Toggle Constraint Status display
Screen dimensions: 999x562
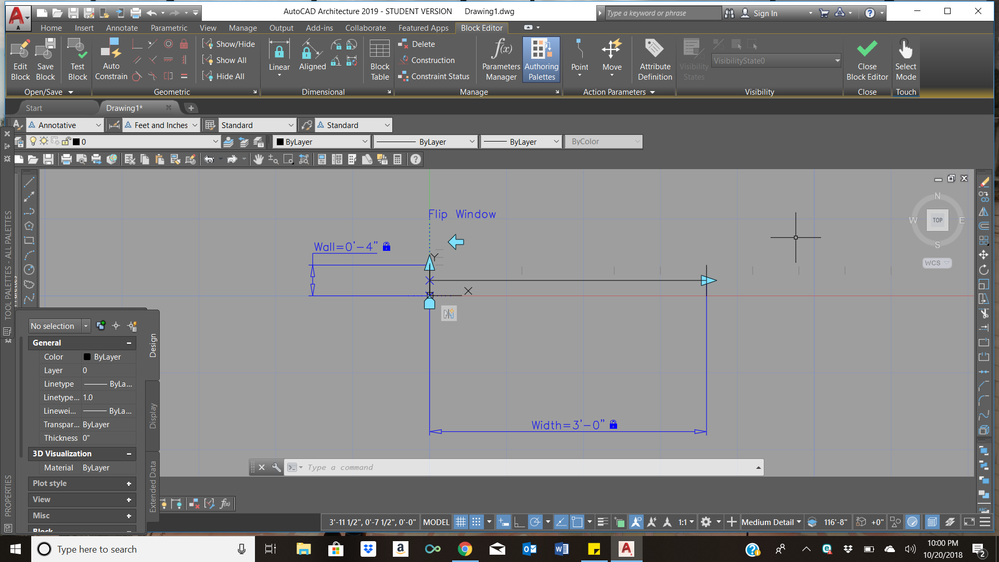434,76
